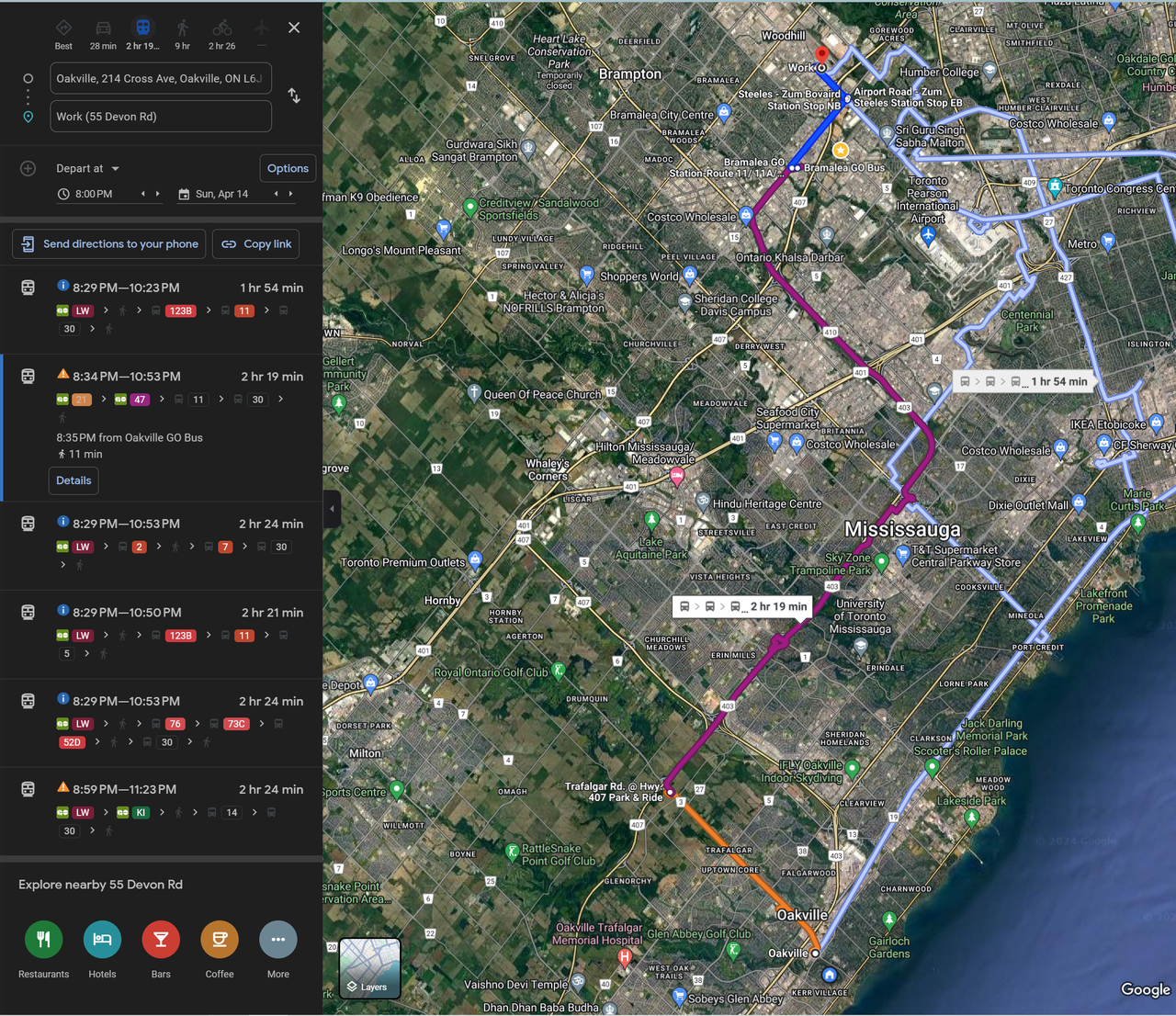Click the Options button

(x=288, y=168)
